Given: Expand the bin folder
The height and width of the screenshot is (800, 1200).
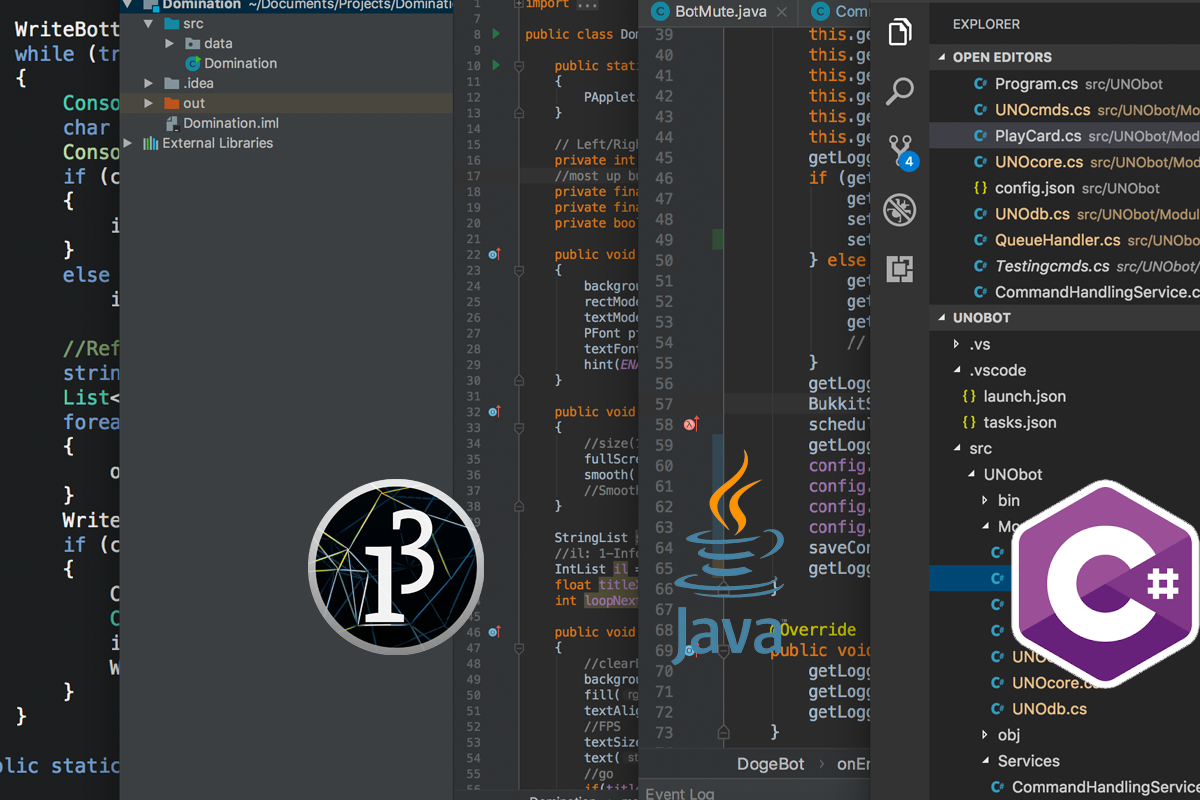Looking at the screenshot, I should [986, 500].
